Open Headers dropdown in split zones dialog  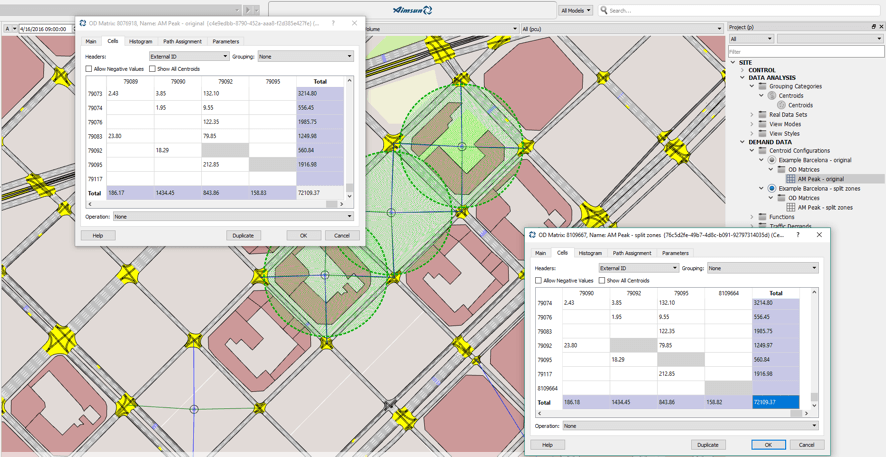[639, 268]
